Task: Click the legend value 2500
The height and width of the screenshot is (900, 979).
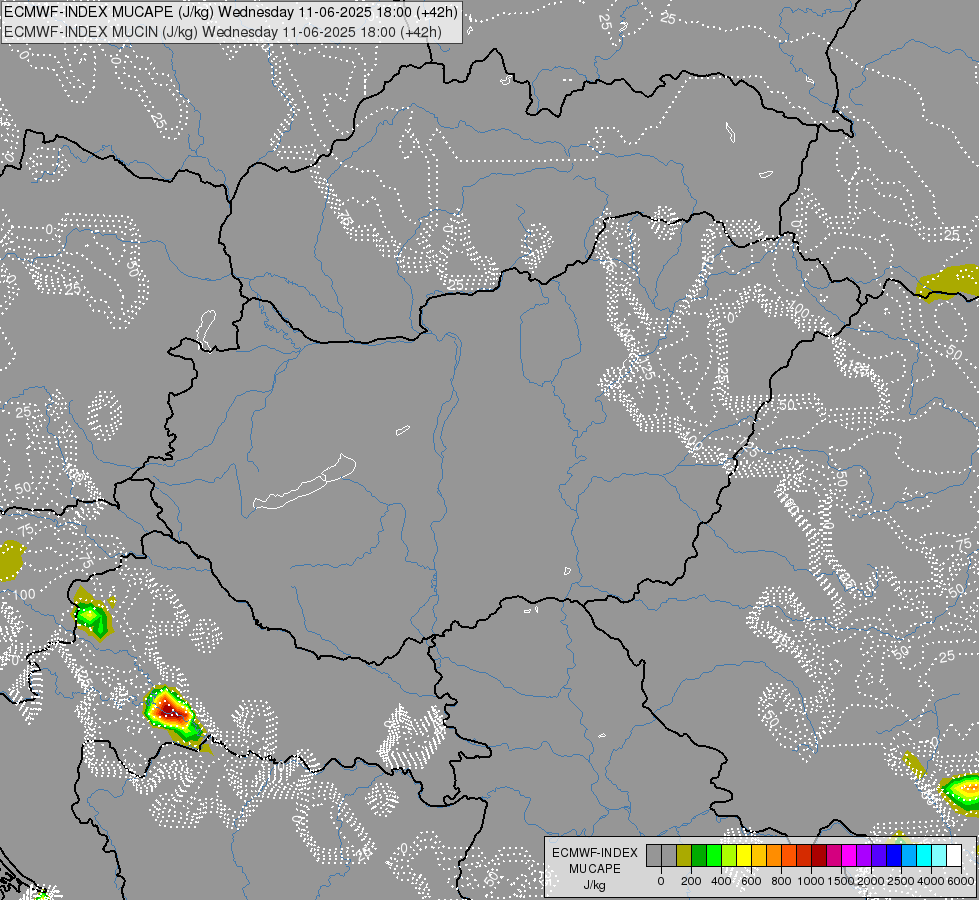Action: click(x=901, y=881)
